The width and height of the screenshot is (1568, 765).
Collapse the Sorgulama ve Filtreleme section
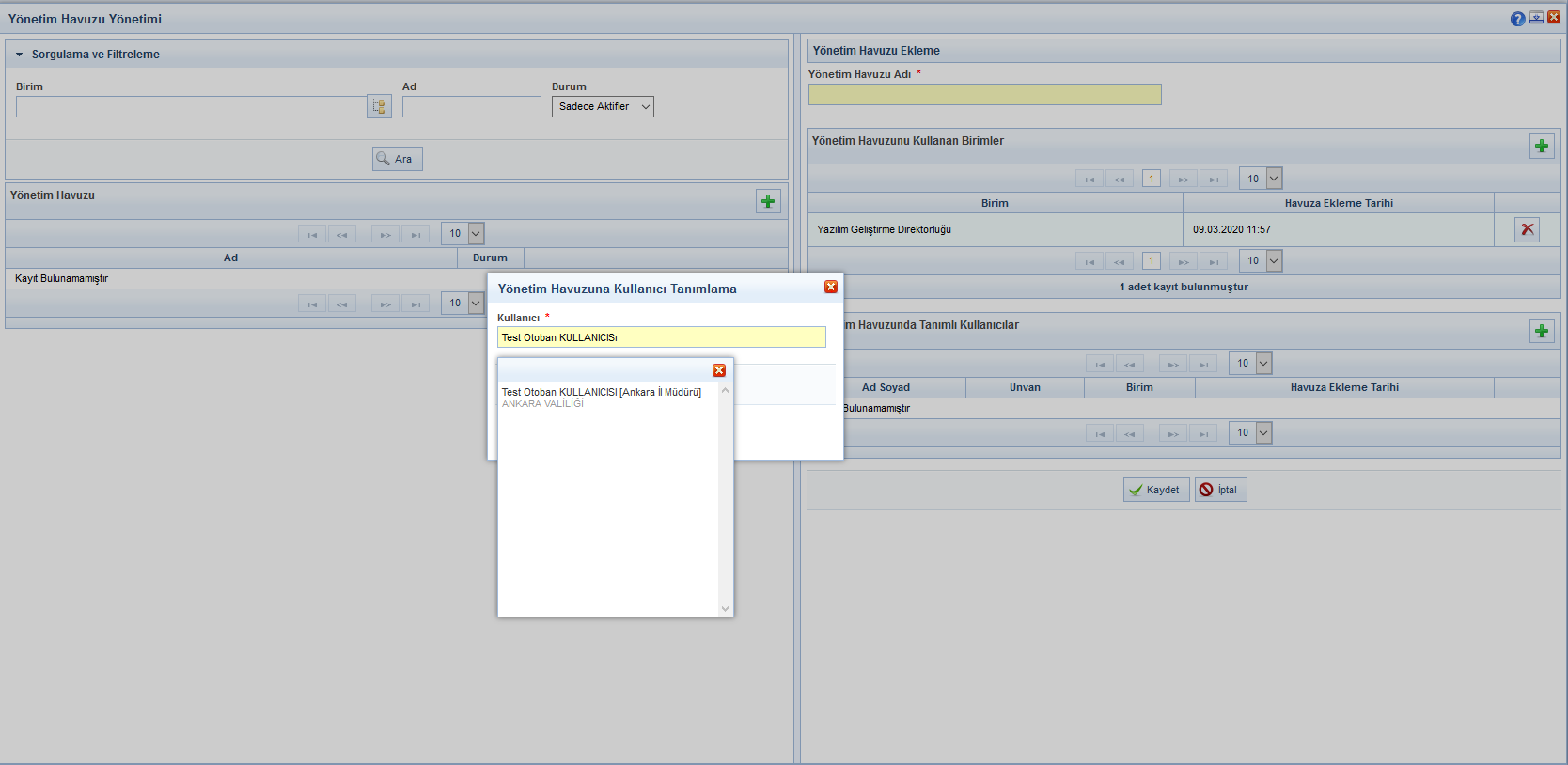click(19, 55)
